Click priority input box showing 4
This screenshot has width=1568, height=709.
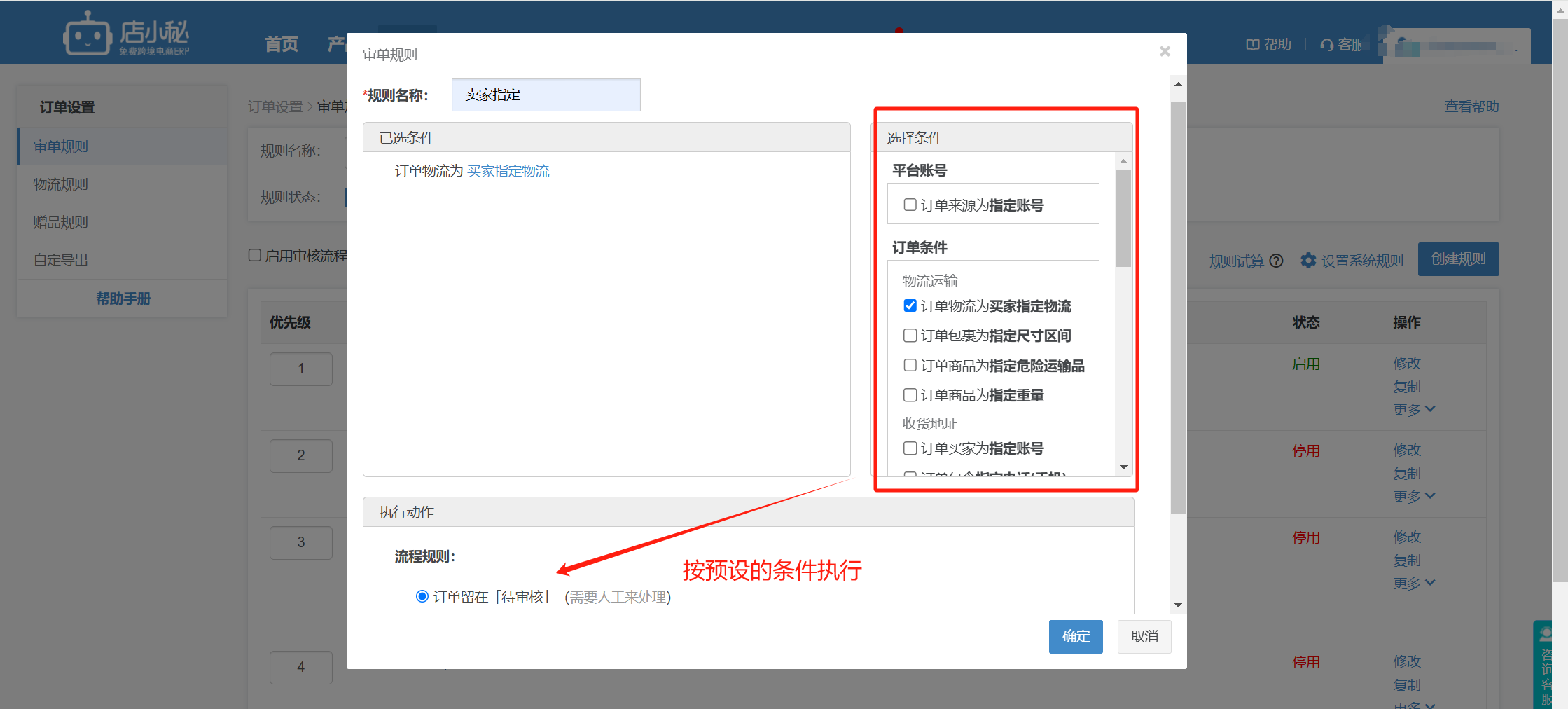(x=301, y=667)
